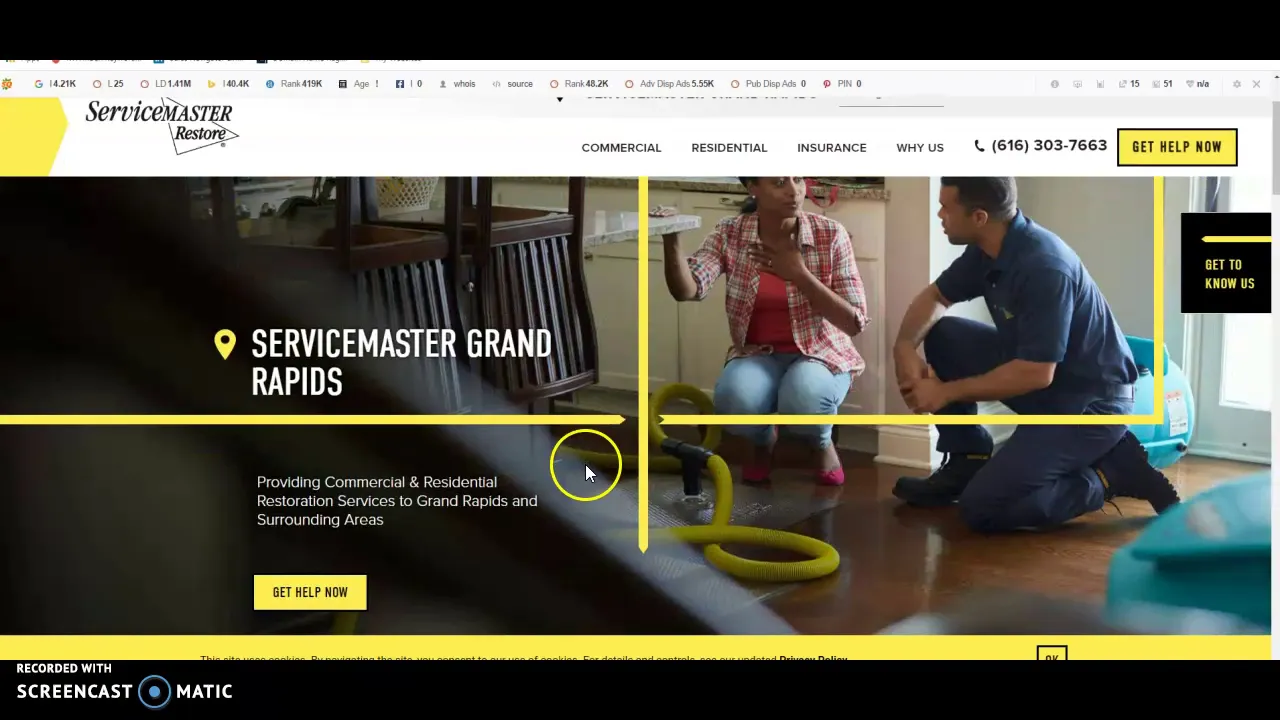Viewport: 1280px width, 720px height.
Task: View Alexa Rank 419K metric
Action: (294, 84)
